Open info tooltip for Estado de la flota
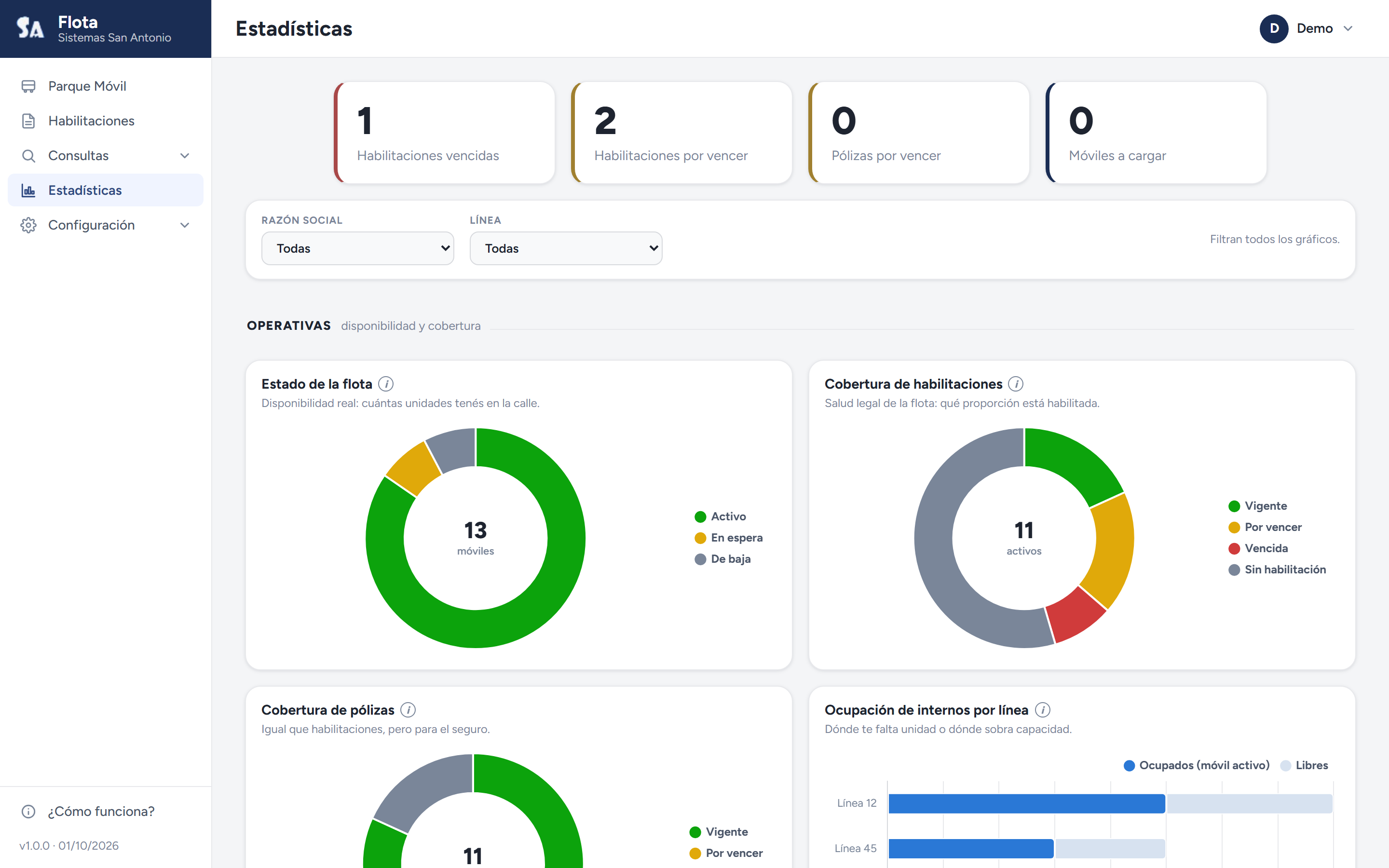Screen dimensions: 1389x868 (x=386, y=383)
